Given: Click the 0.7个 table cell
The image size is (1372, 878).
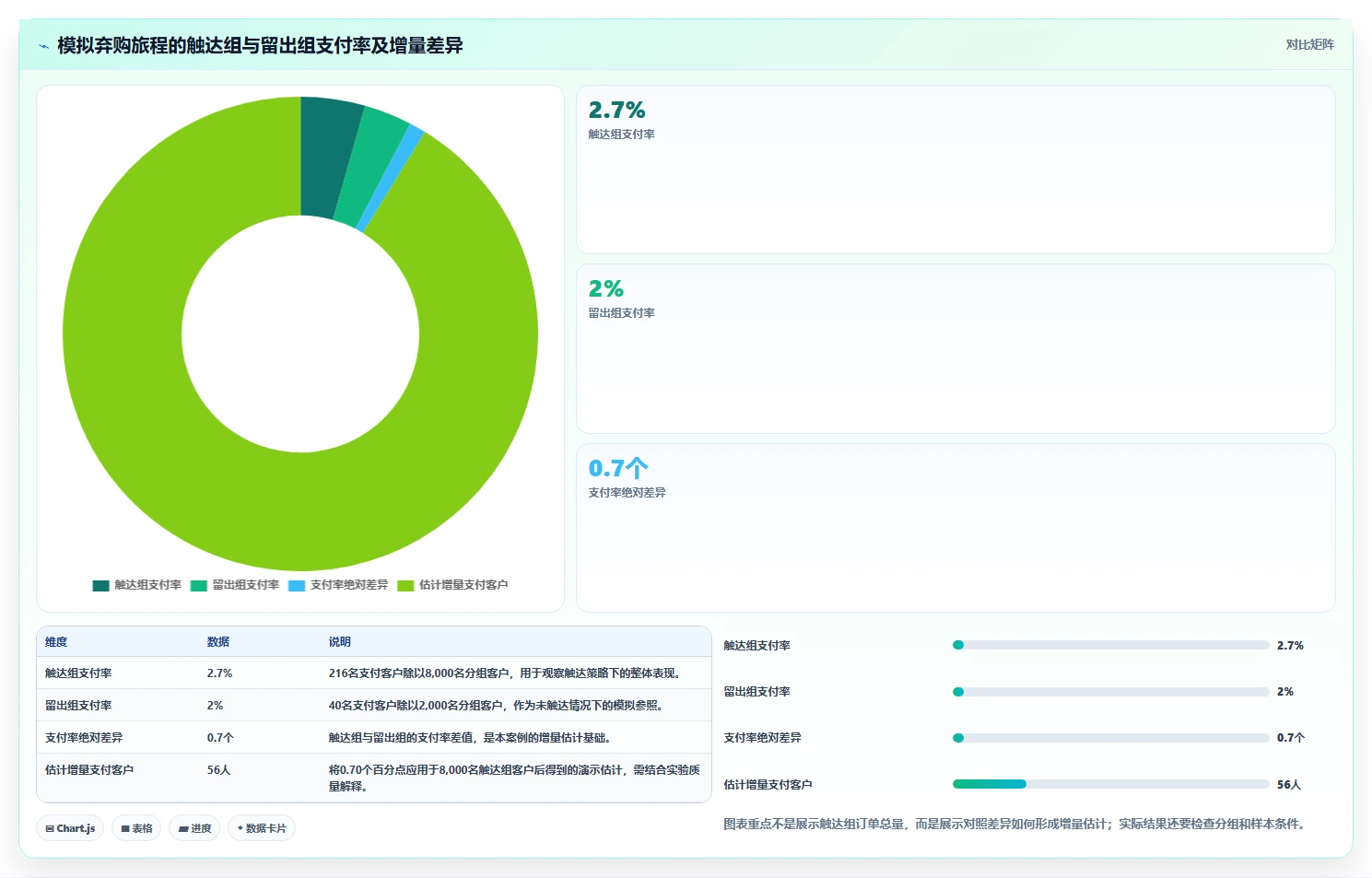Looking at the screenshot, I should point(221,738).
